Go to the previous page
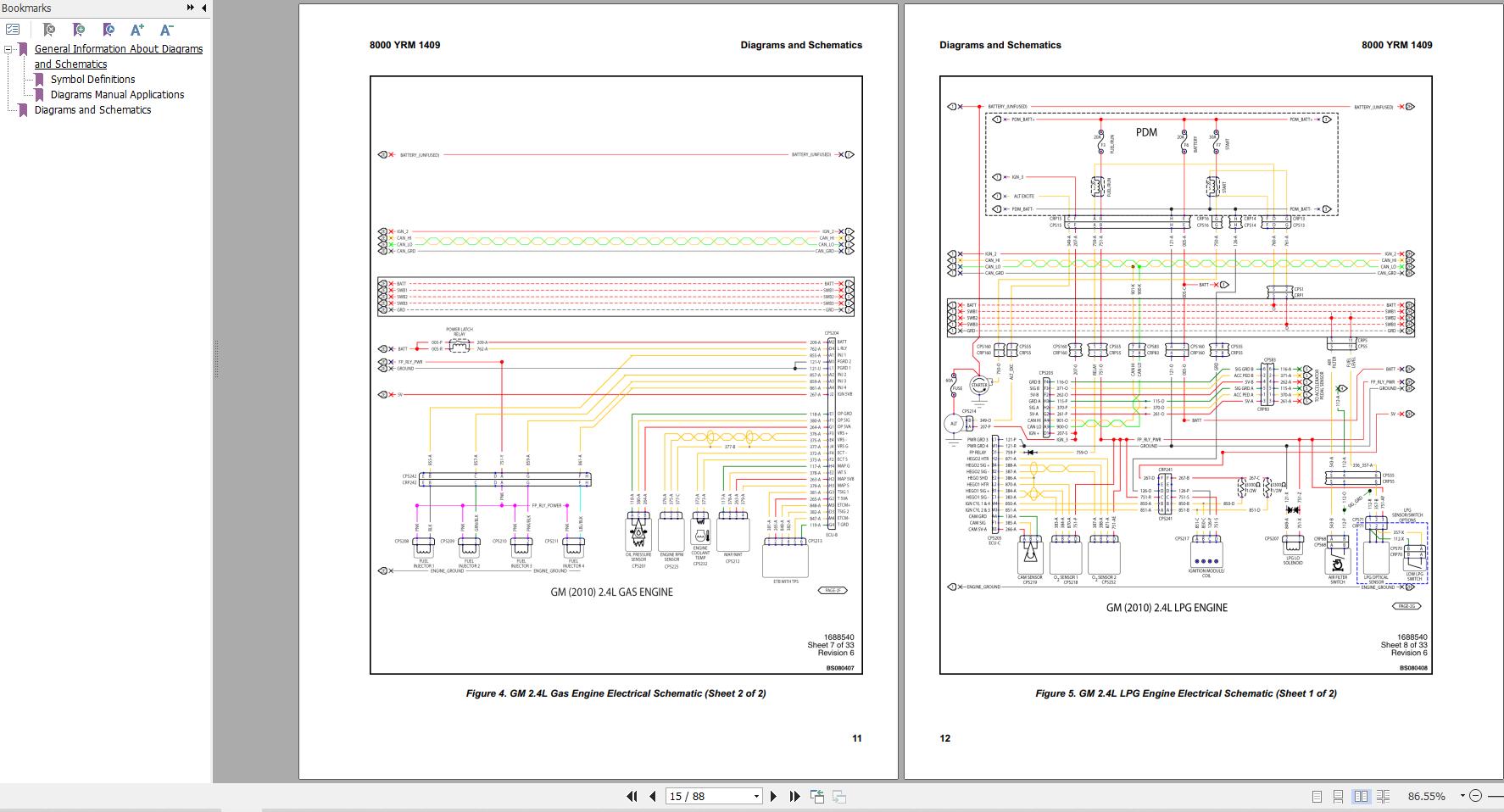The width and height of the screenshot is (1504, 812). pos(652,796)
